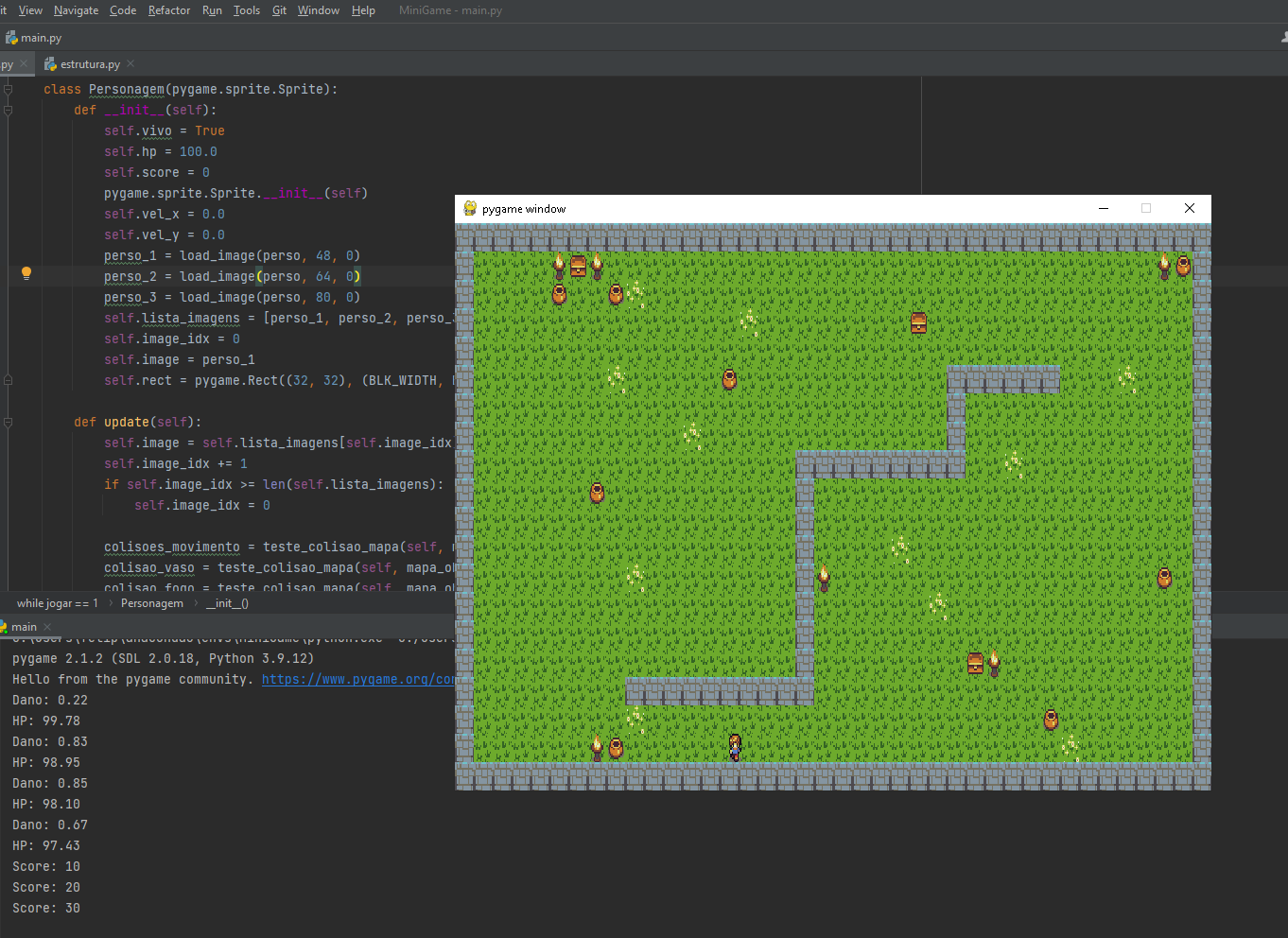Screen dimensions: 1288x938
Task: Open the Tools menu
Action: [246, 10]
